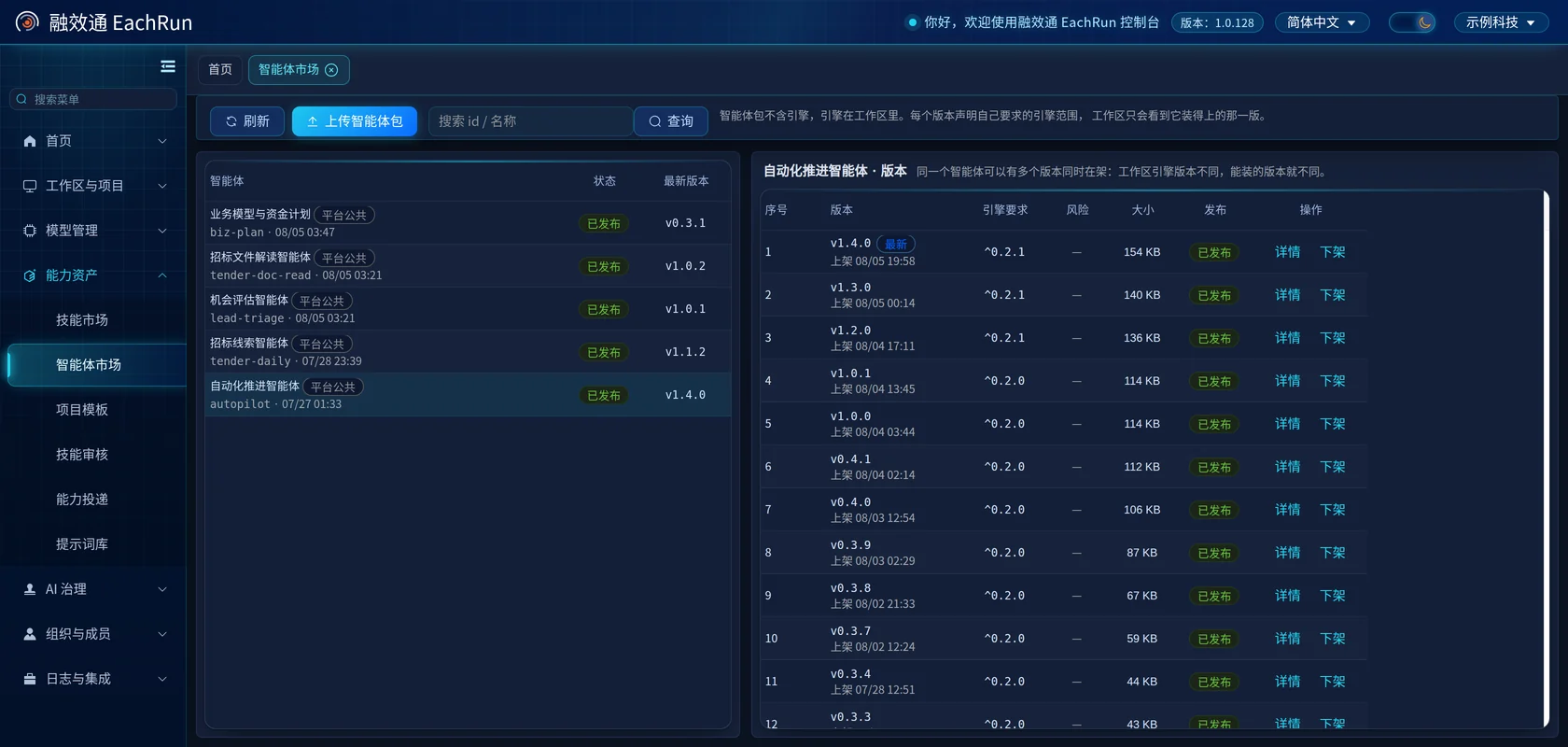Switch to the 首页 tab
This screenshot has height=747, width=1568.
coord(220,70)
